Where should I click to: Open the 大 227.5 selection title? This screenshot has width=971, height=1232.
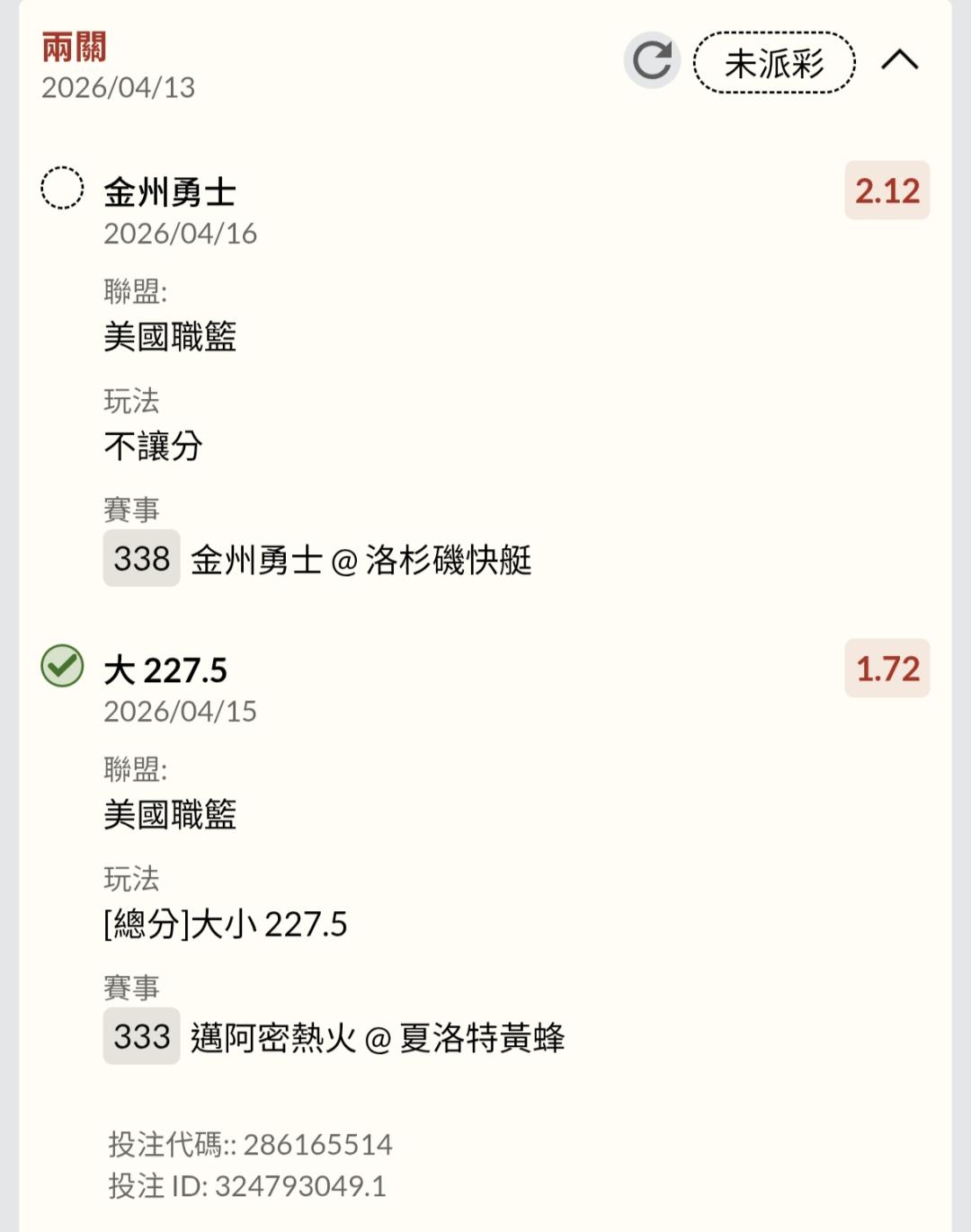point(165,670)
